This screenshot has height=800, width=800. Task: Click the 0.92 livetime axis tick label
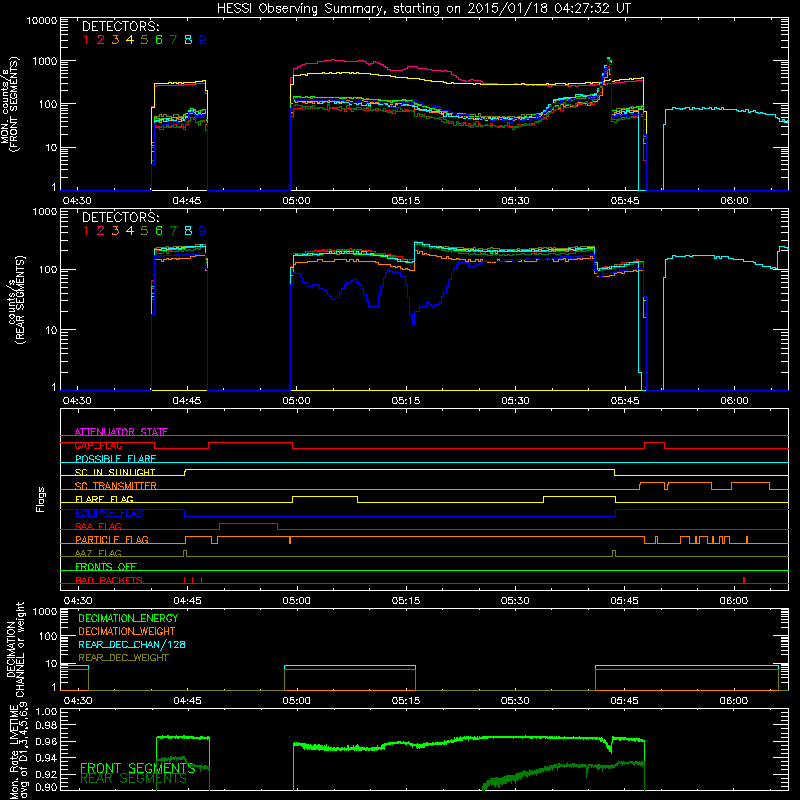pyautogui.click(x=46, y=774)
